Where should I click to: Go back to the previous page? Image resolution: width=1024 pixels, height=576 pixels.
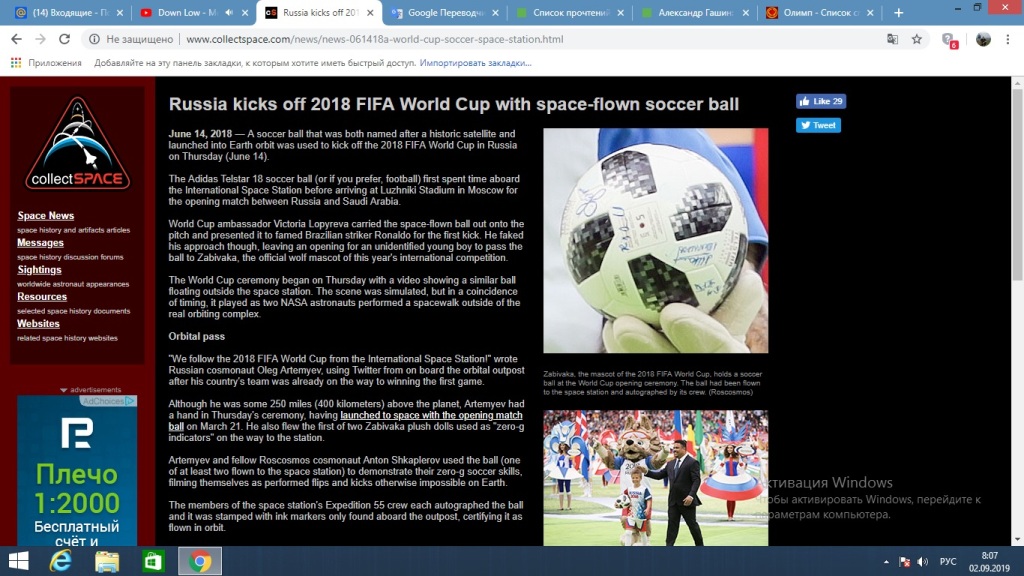point(16,39)
